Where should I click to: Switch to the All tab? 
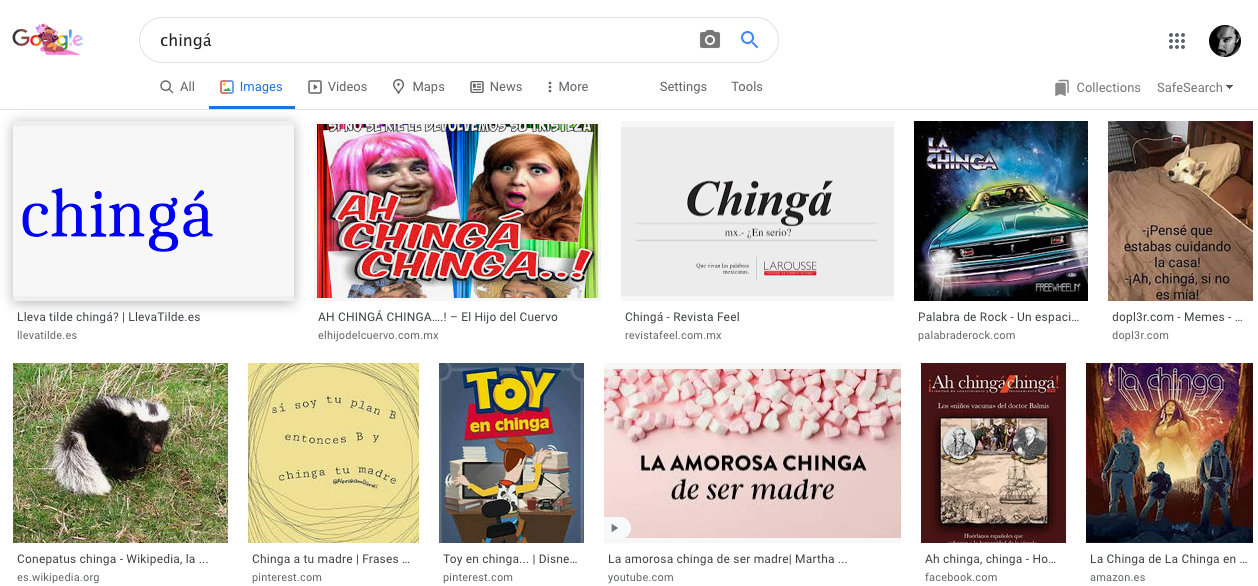pos(177,87)
